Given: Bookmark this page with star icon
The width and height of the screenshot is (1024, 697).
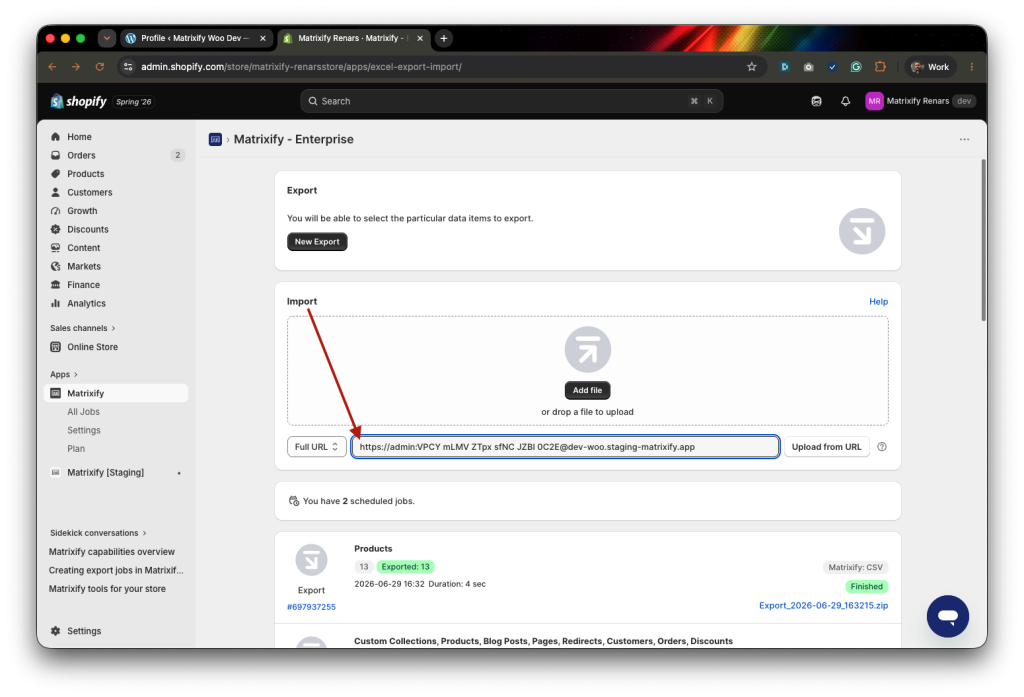Looking at the screenshot, I should (x=752, y=67).
